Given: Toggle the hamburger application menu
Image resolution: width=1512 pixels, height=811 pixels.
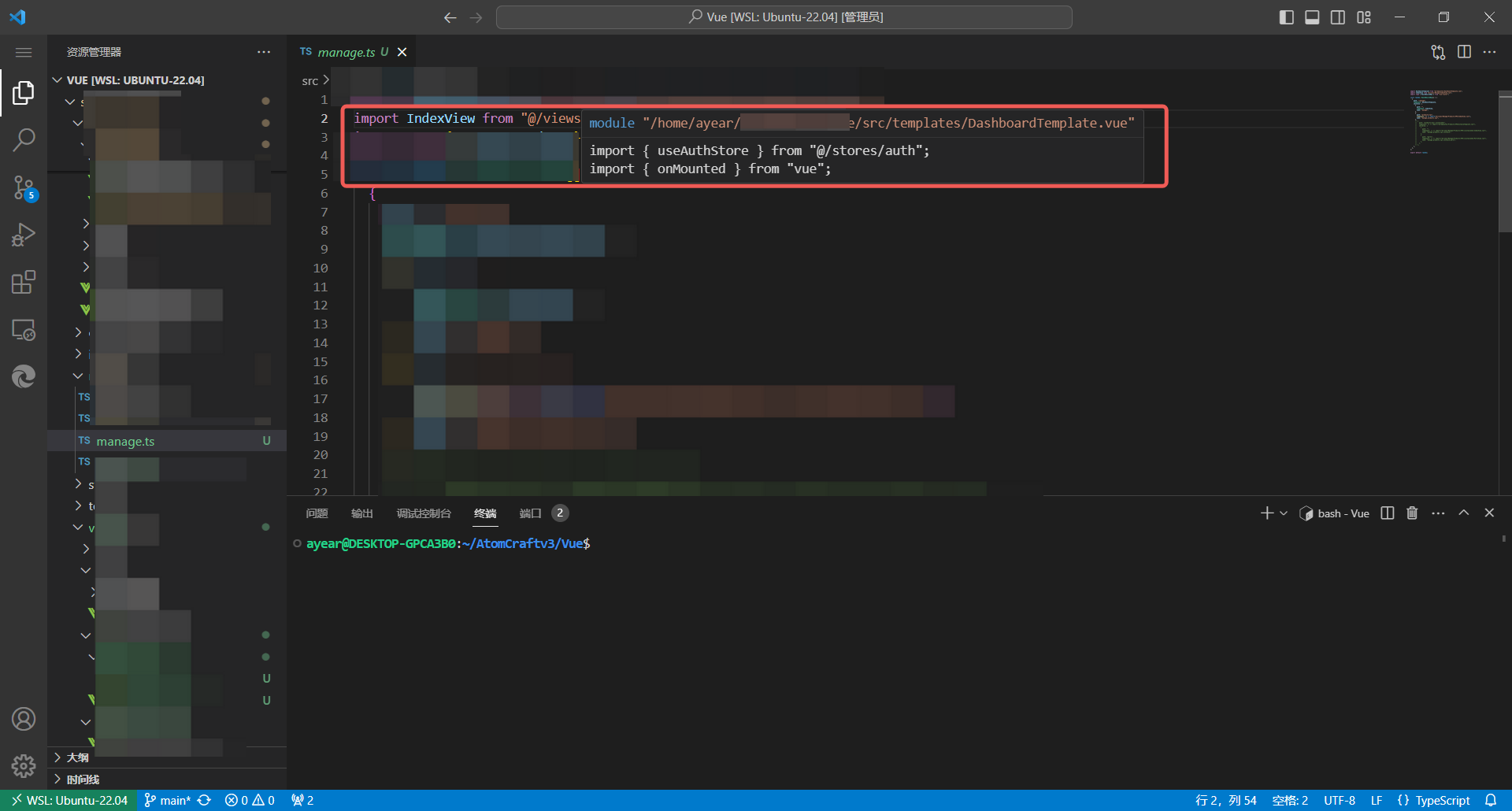Looking at the screenshot, I should click(x=24, y=53).
